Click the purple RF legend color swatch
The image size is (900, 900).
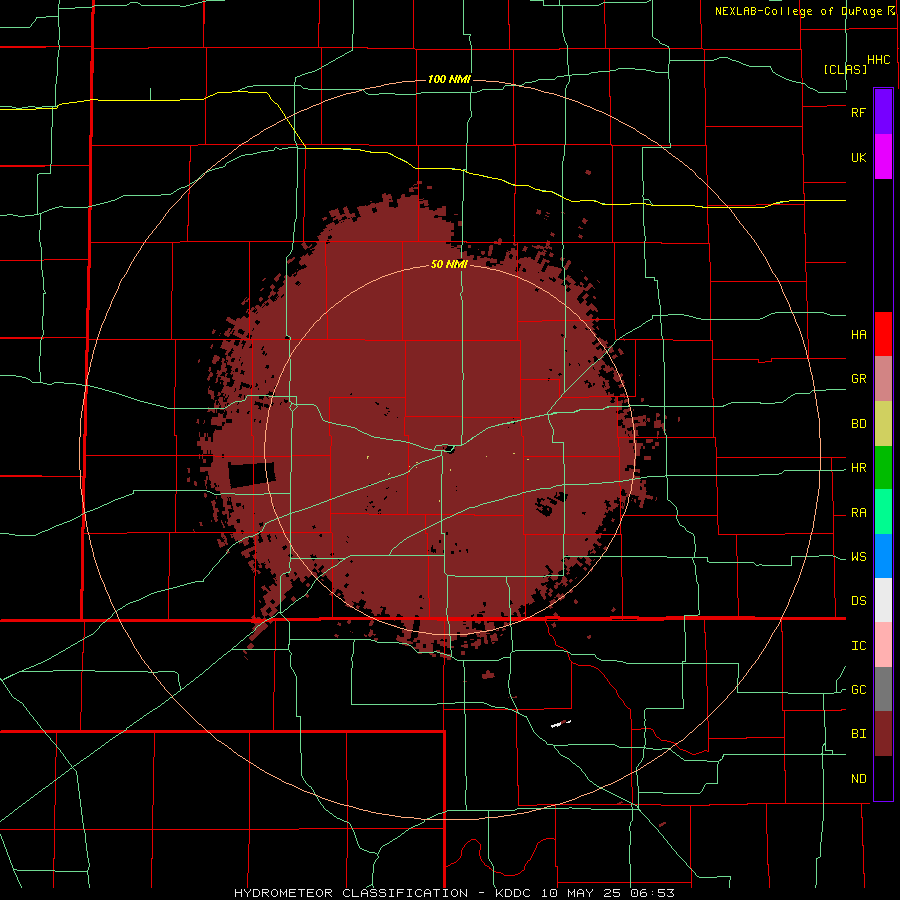pyautogui.click(x=883, y=112)
